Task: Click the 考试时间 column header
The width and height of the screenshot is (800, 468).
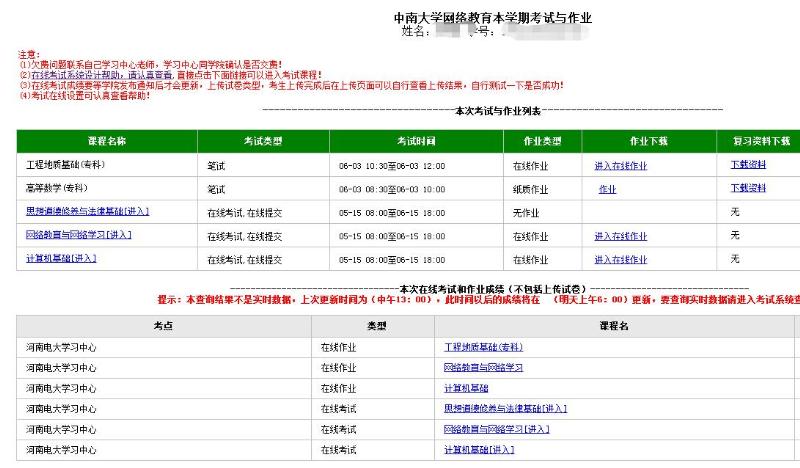Action: pos(416,141)
